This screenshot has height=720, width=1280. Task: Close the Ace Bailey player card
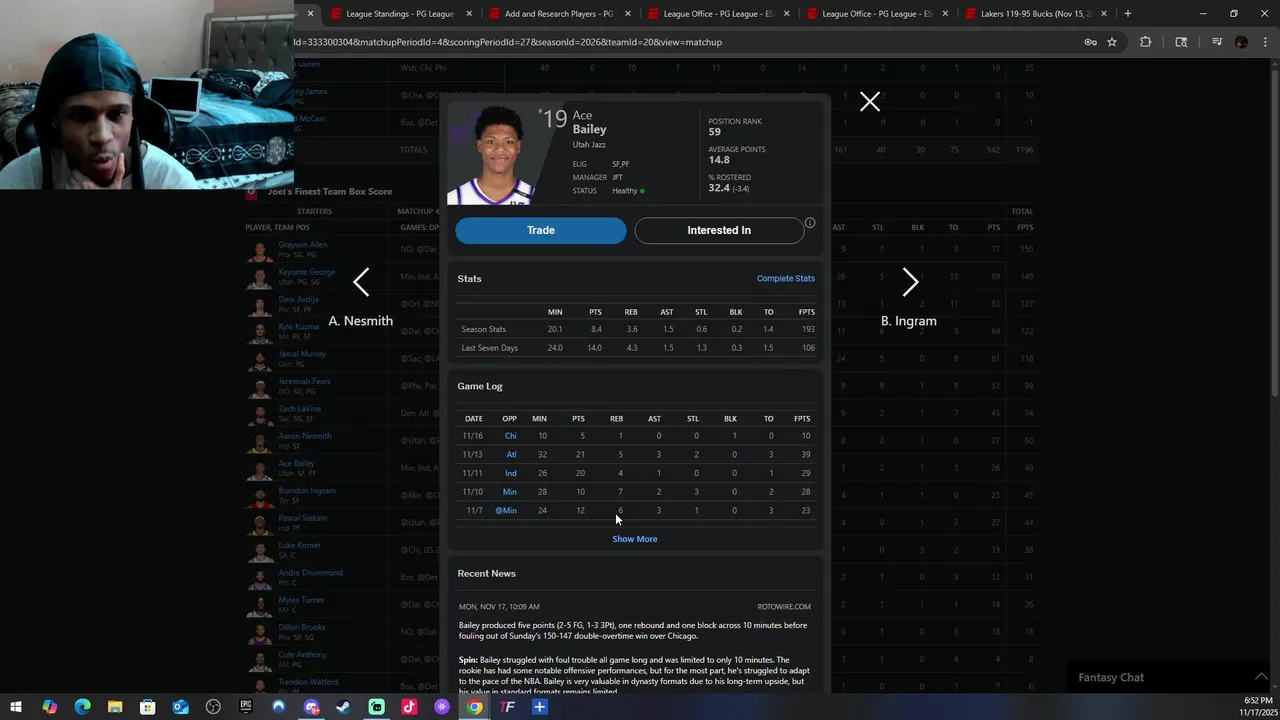pyautogui.click(x=870, y=101)
